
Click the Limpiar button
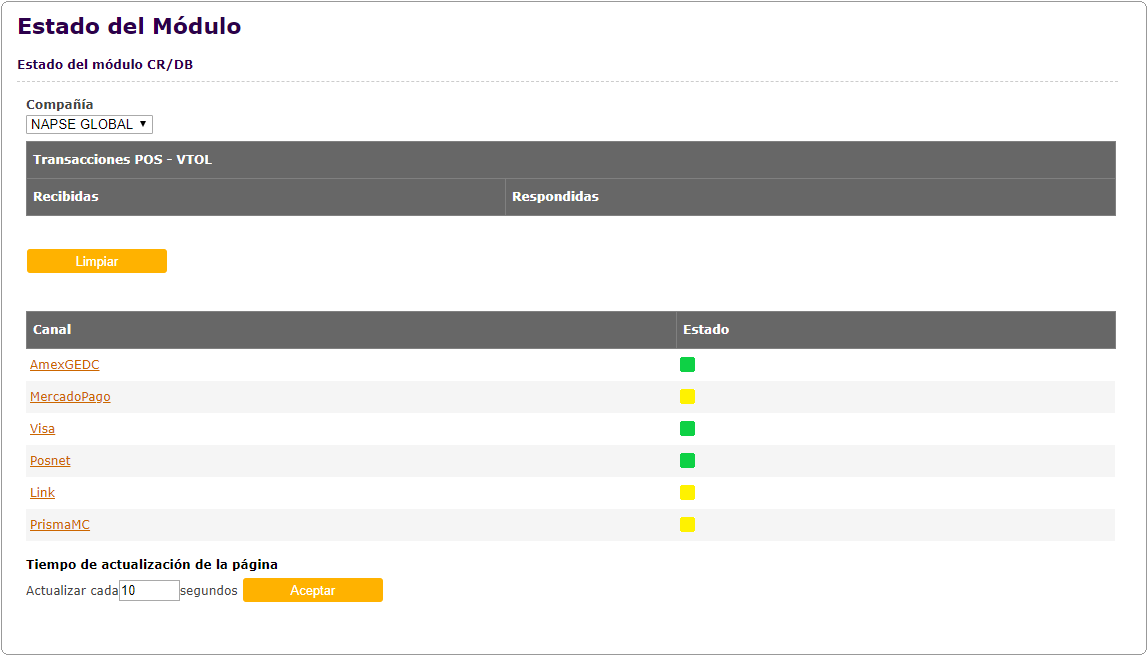(97, 261)
